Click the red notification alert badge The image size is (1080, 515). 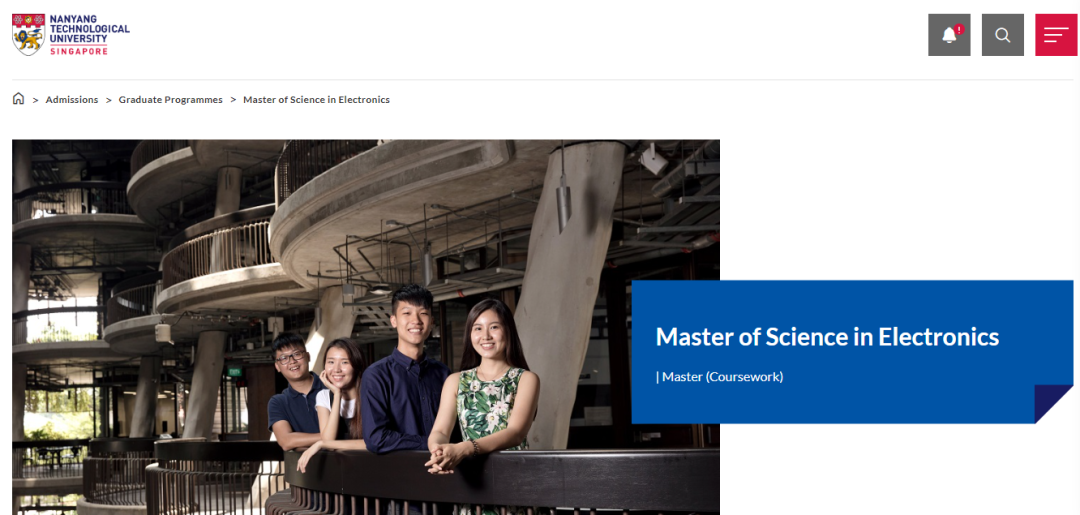[959, 29]
